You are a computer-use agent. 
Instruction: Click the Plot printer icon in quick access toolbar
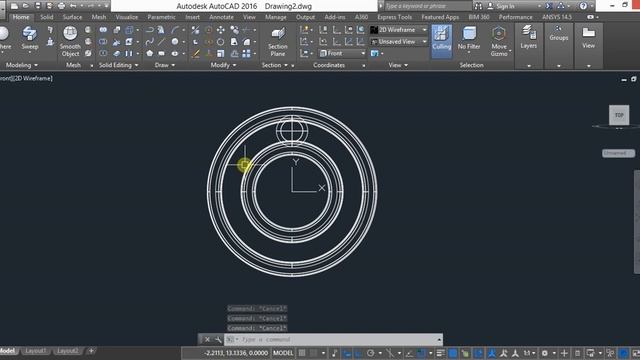coord(61,6)
